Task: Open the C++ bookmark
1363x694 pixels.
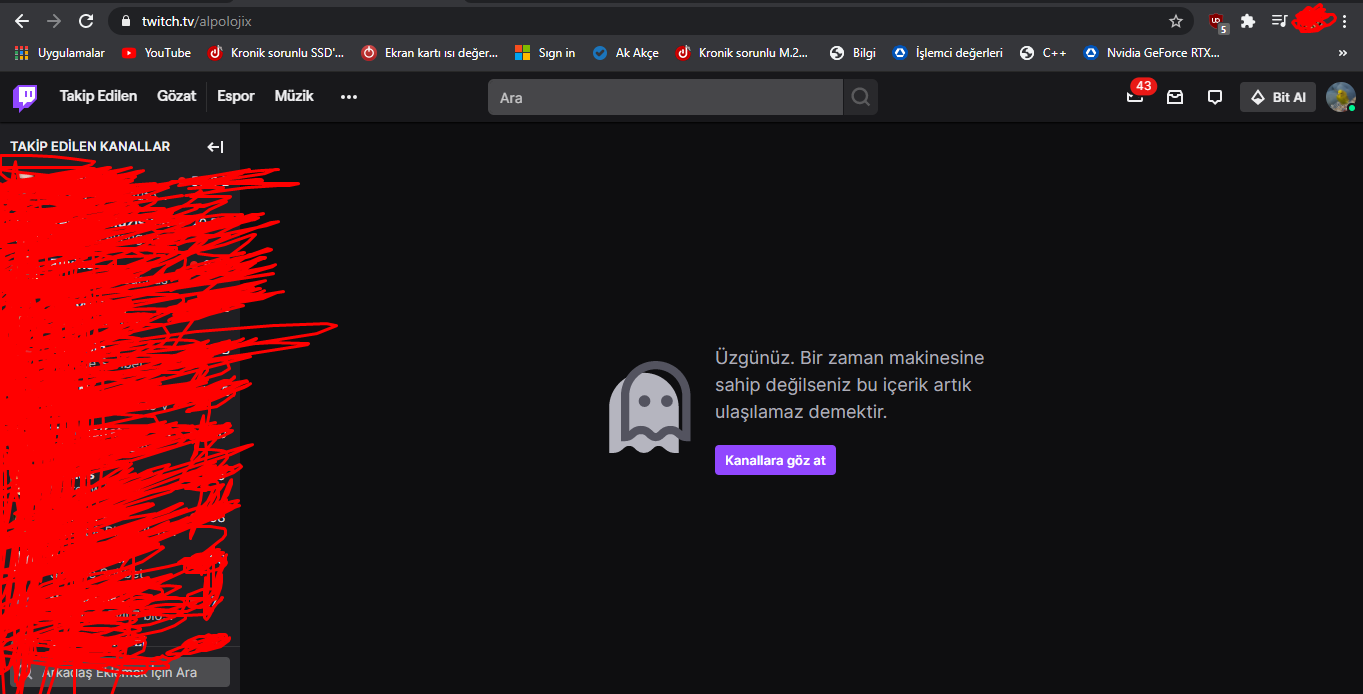Action: pos(1043,53)
